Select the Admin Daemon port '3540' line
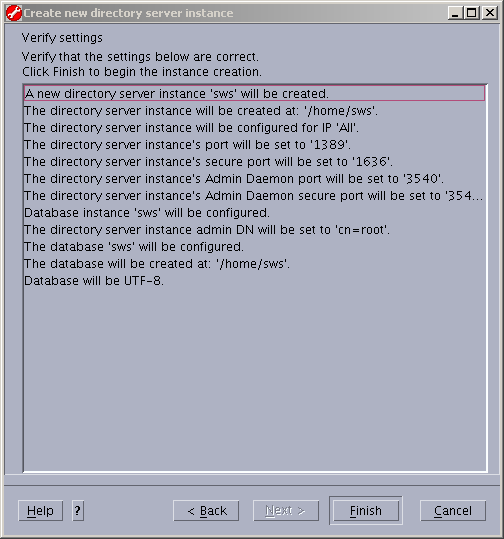Image resolution: width=504 pixels, height=539 pixels. click(x=254, y=179)
